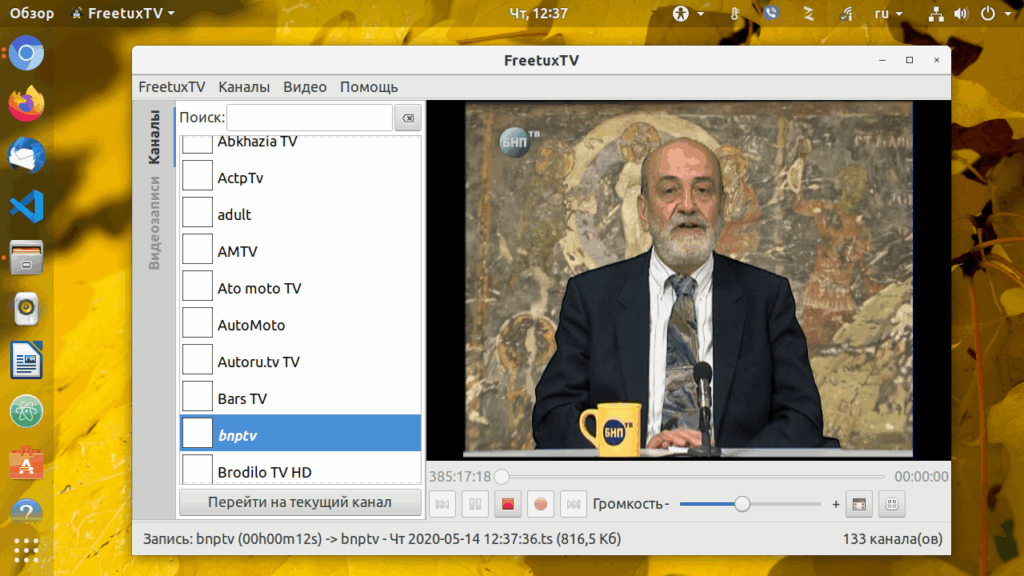Pause playback with the pause button
This screenshot has width=1024, height=576.
tap(475, 504)
